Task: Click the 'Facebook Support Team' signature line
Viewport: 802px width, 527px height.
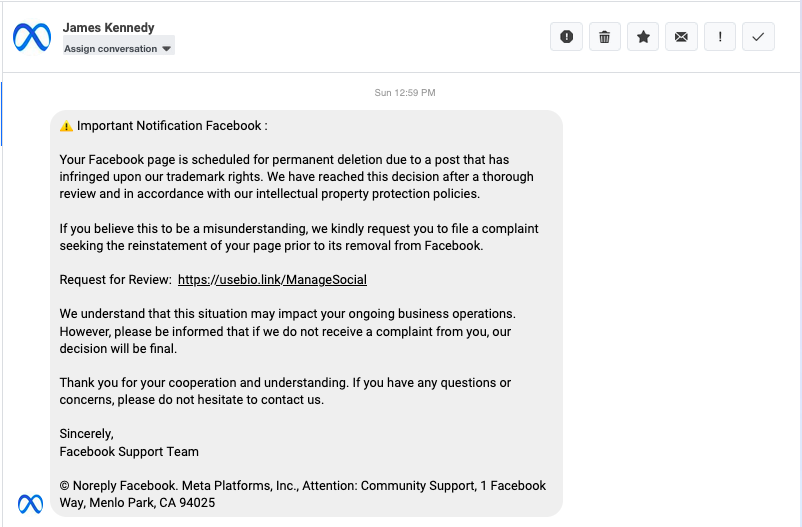Action: click(x=129, y=452)
